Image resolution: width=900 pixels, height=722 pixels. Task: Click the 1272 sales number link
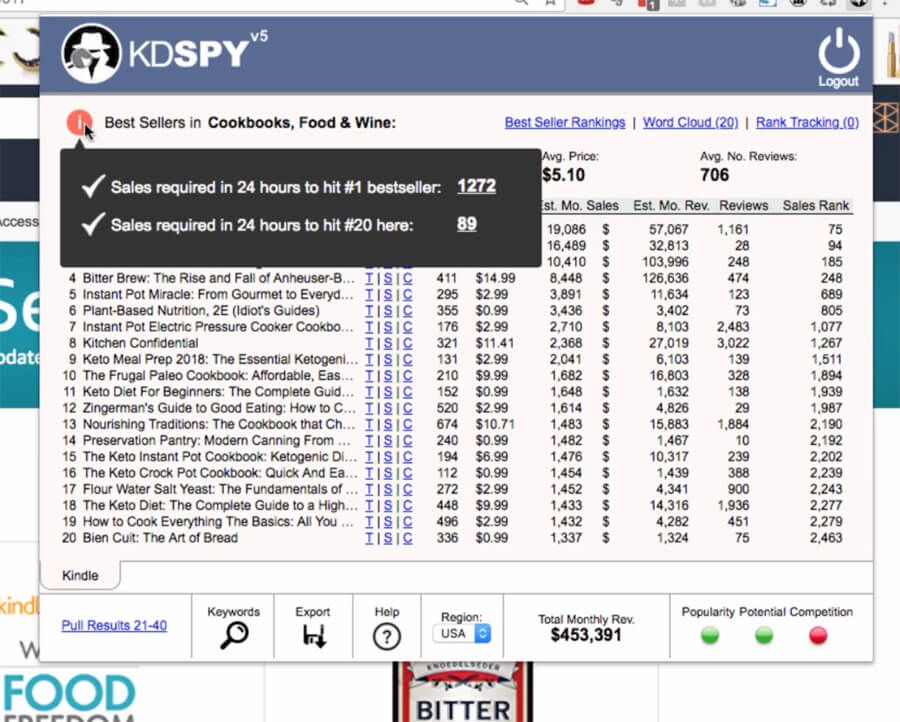pos(476,186)
